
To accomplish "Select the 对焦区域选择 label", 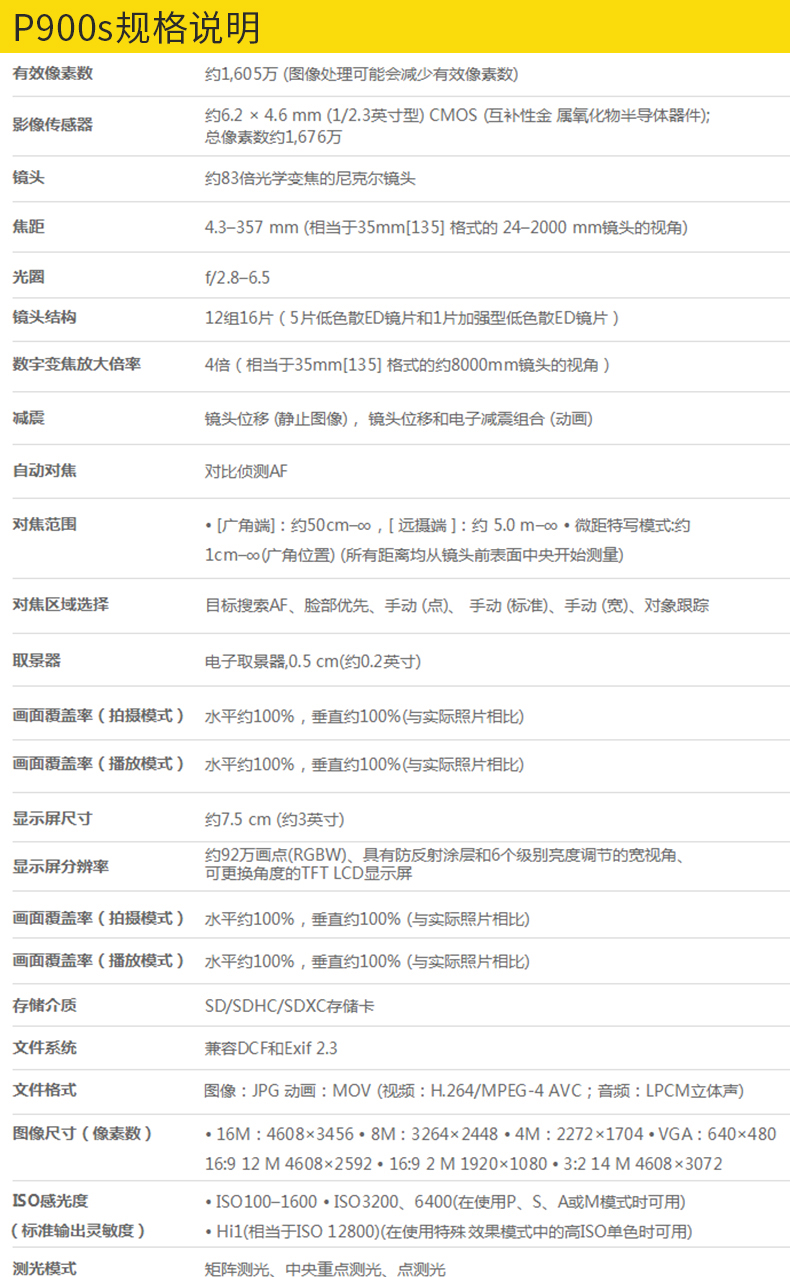I will point(60,605).
